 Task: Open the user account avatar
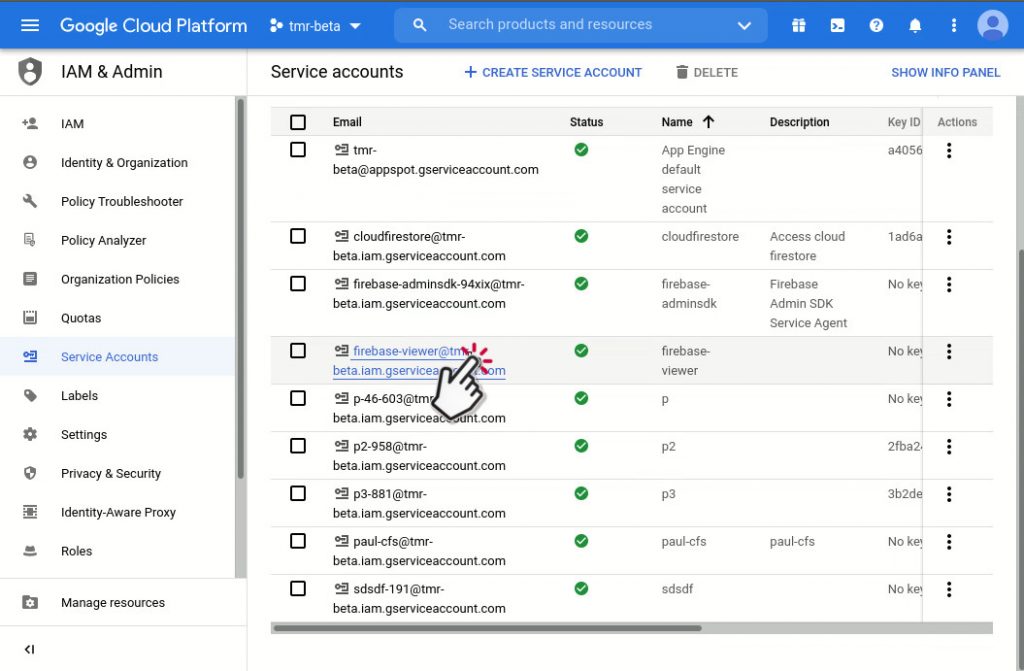pos(993,25)
